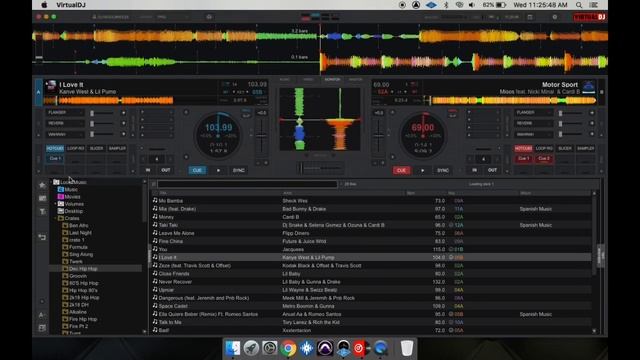Select left deck SLICER pad tab

pyautogui.click(x=96, y=149)
